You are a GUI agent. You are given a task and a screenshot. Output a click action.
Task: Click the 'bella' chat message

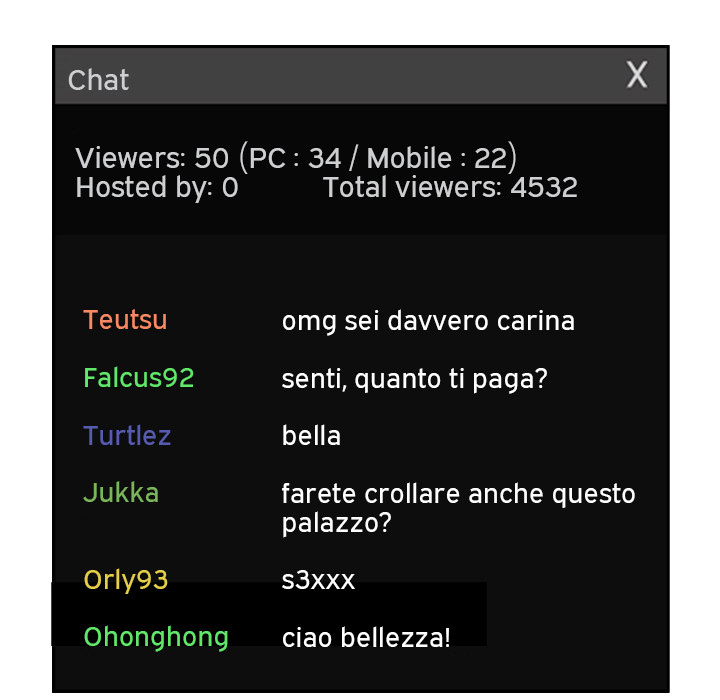click(311, 435)
